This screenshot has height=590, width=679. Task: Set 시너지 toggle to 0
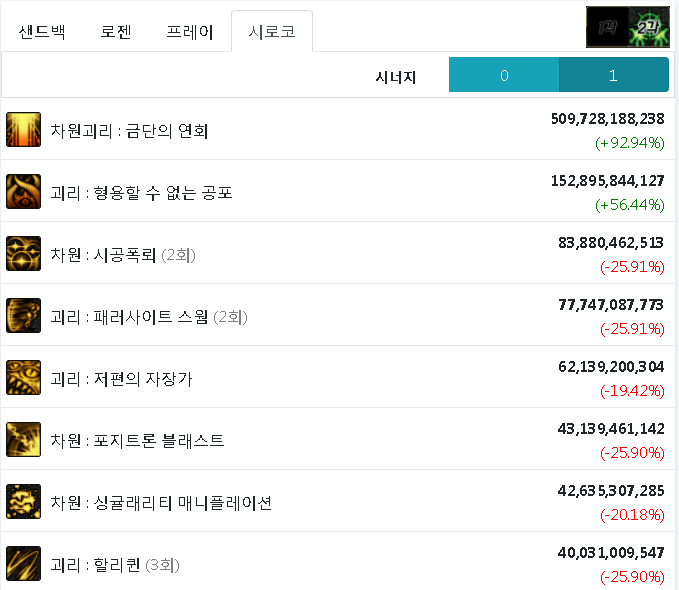[x=504, y=76]
